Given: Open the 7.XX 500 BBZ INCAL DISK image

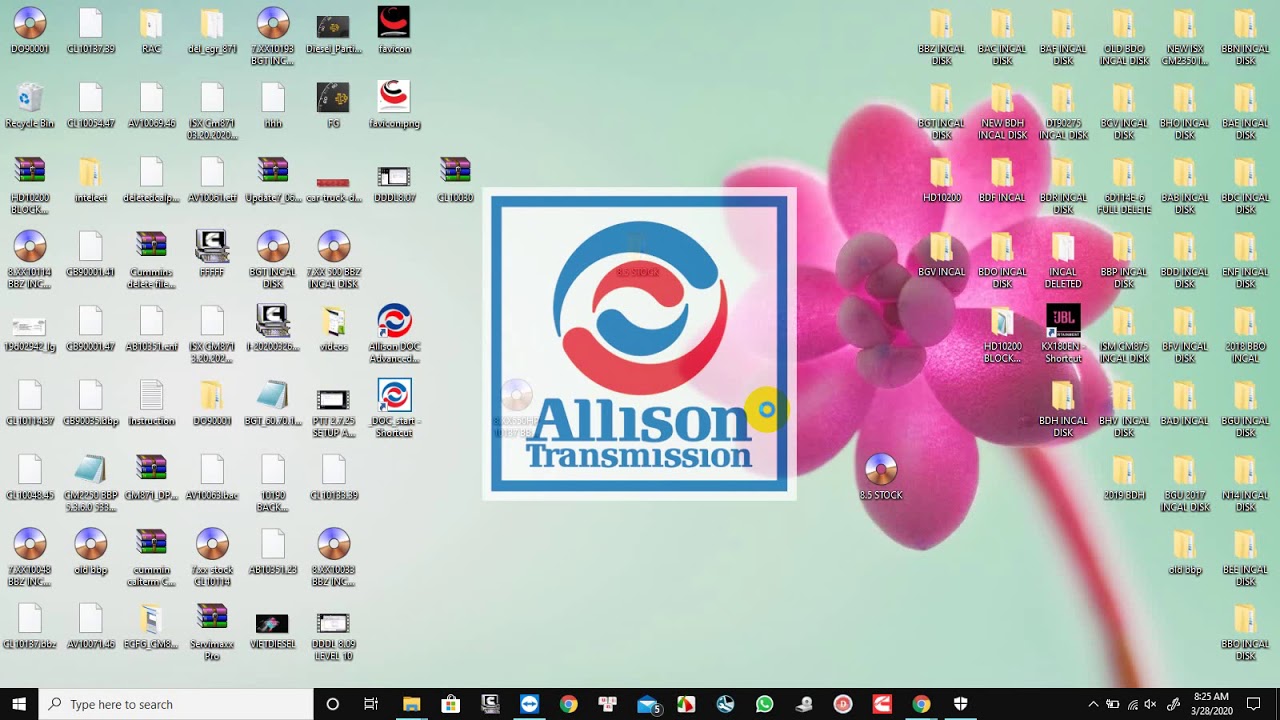Looking at the screenshot, I should pyautogui.click(x=333, y=260).
